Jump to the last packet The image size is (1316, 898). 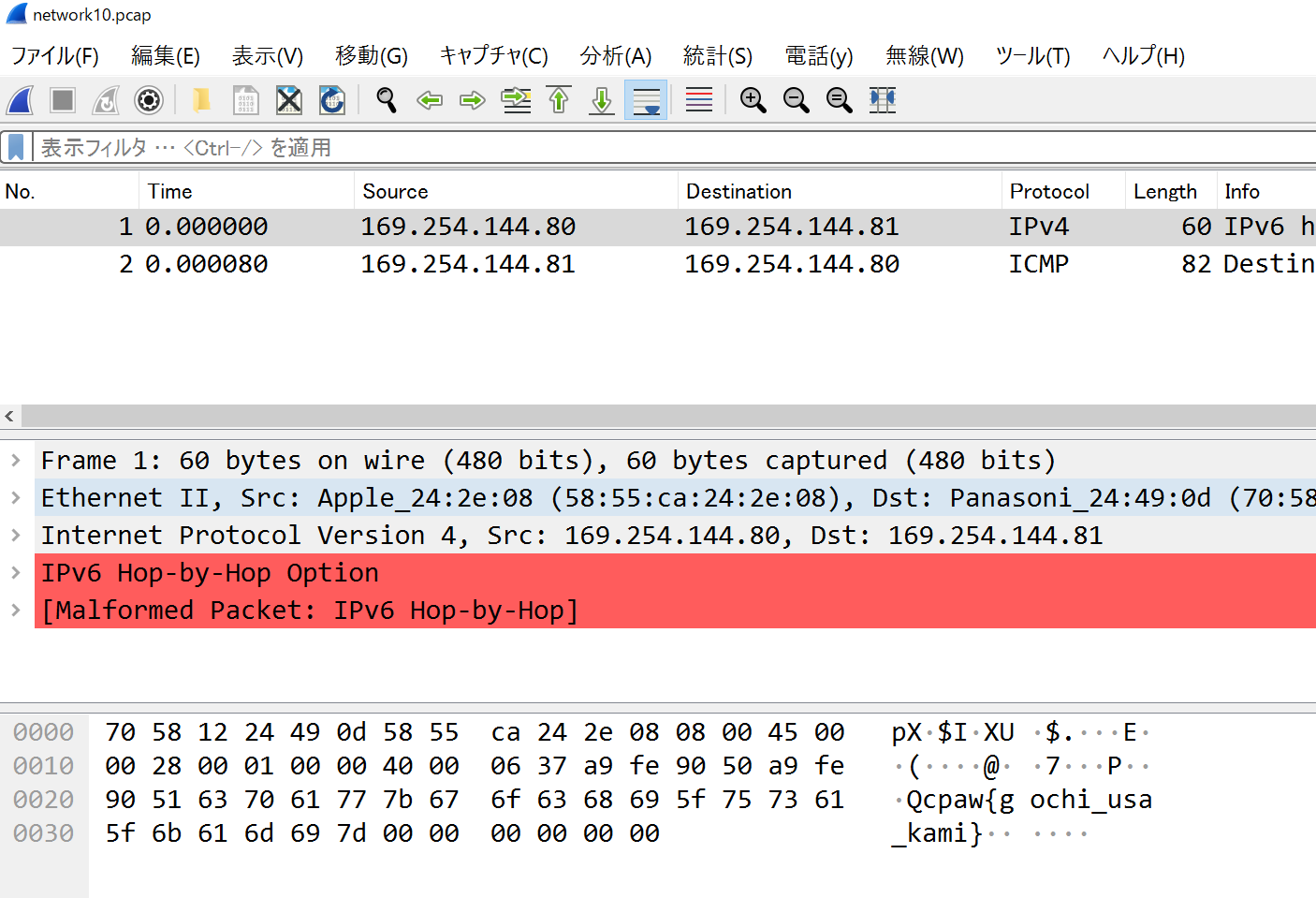(x=602, y=100)
